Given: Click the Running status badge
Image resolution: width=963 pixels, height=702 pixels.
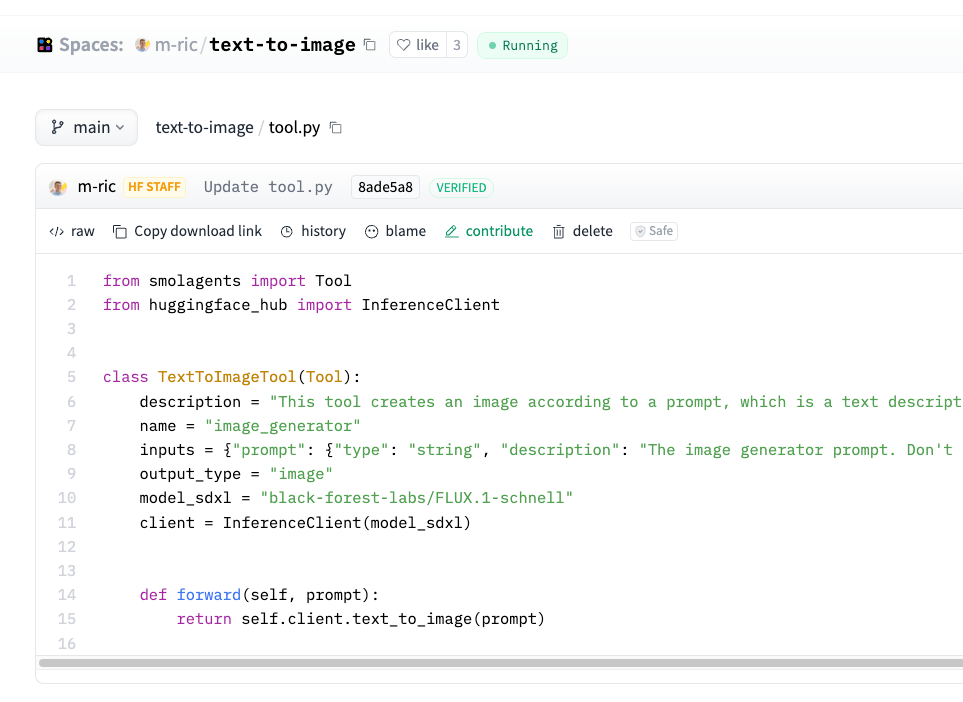Looking at the screenshot, I should tap(523, 45).
